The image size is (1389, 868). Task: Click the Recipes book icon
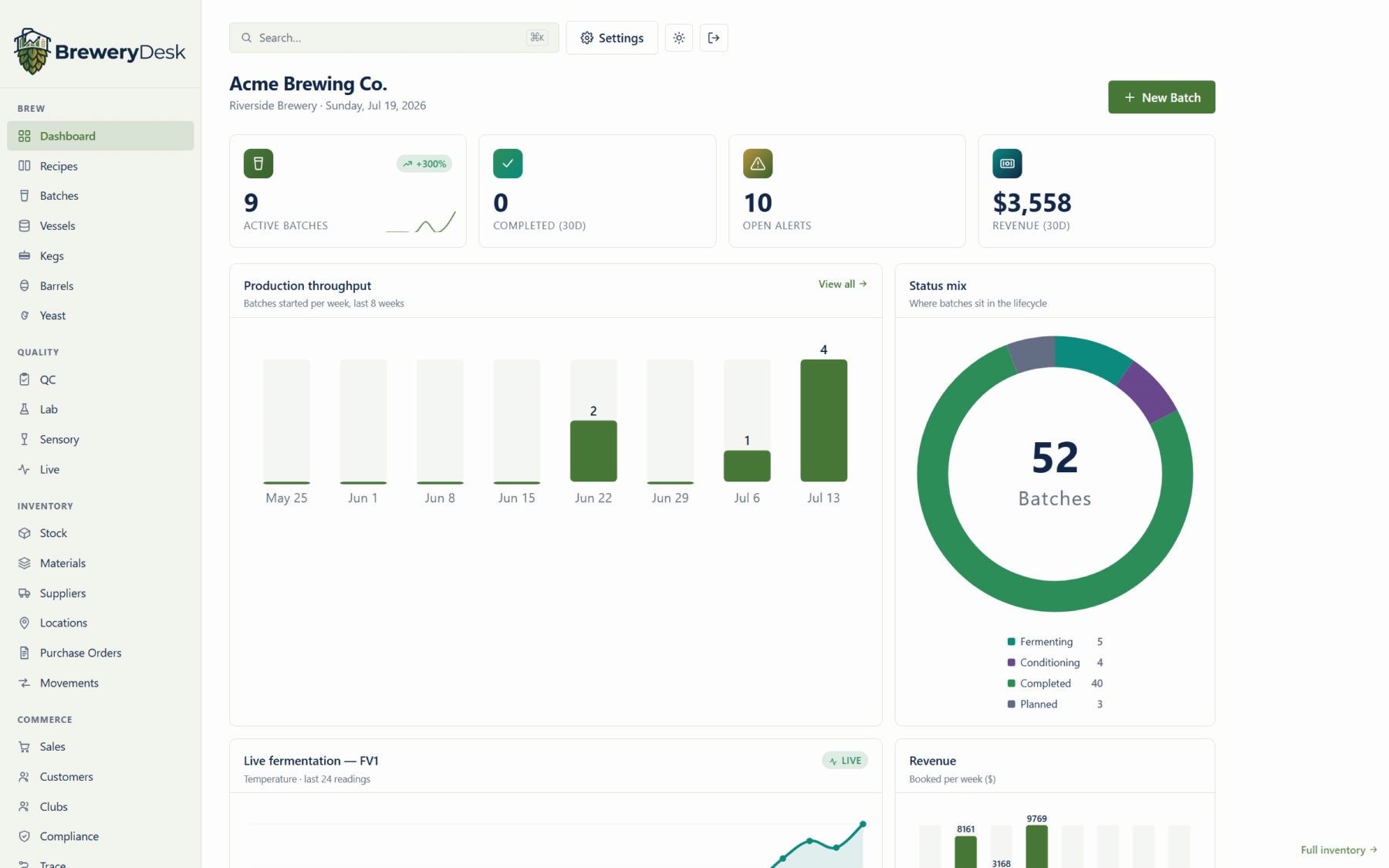tap(25, 166)
